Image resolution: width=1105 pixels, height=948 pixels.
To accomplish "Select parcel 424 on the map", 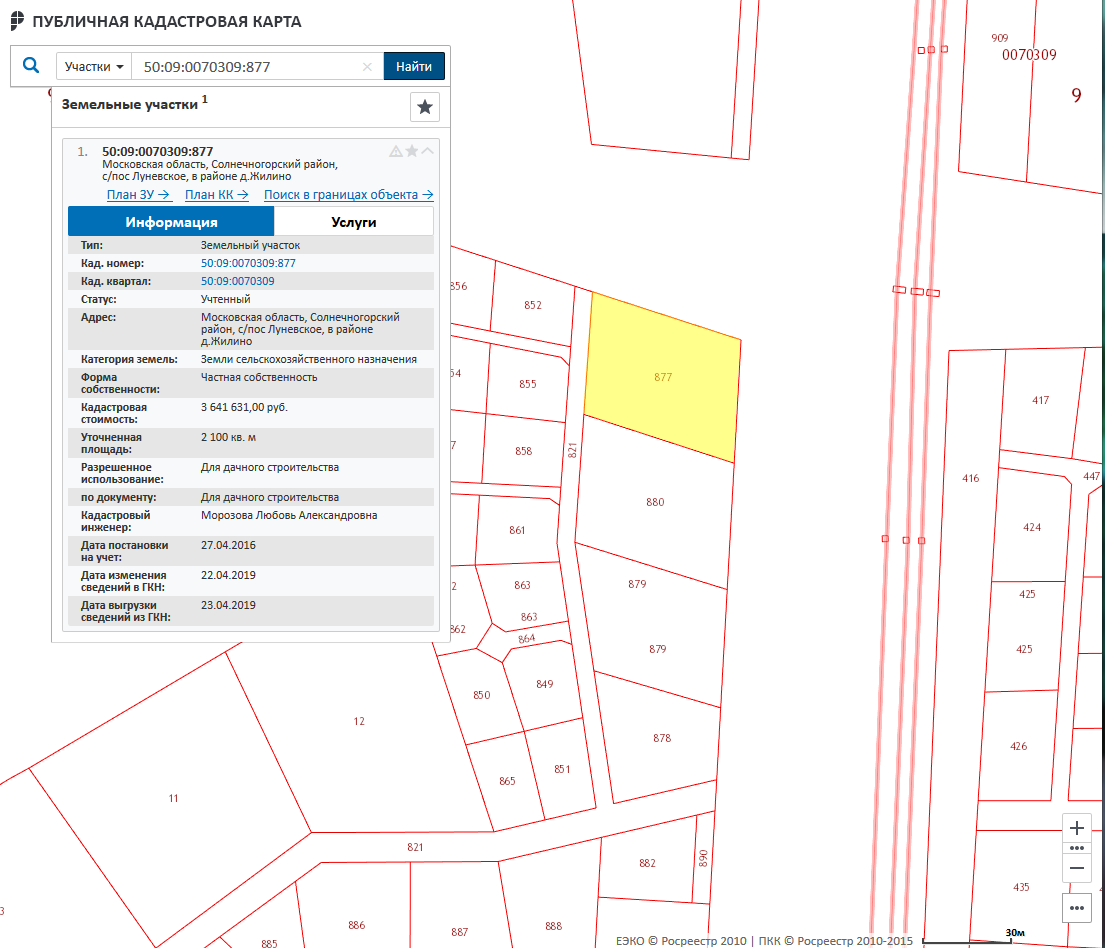I will [x=1032, y=527].
